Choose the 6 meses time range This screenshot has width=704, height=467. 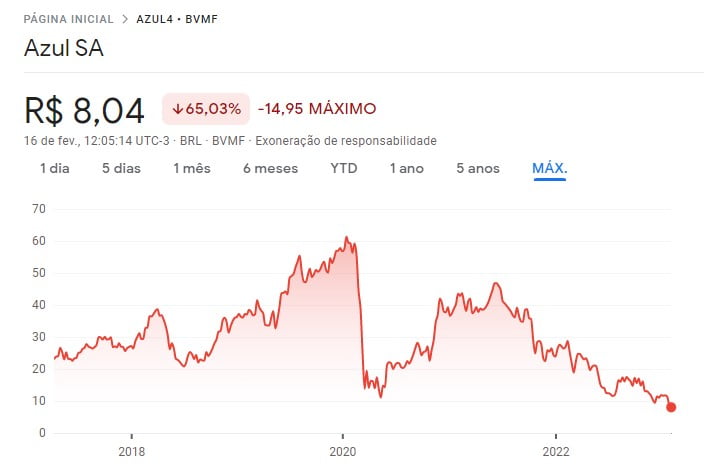pyautogui.click(x=270, y=168)
